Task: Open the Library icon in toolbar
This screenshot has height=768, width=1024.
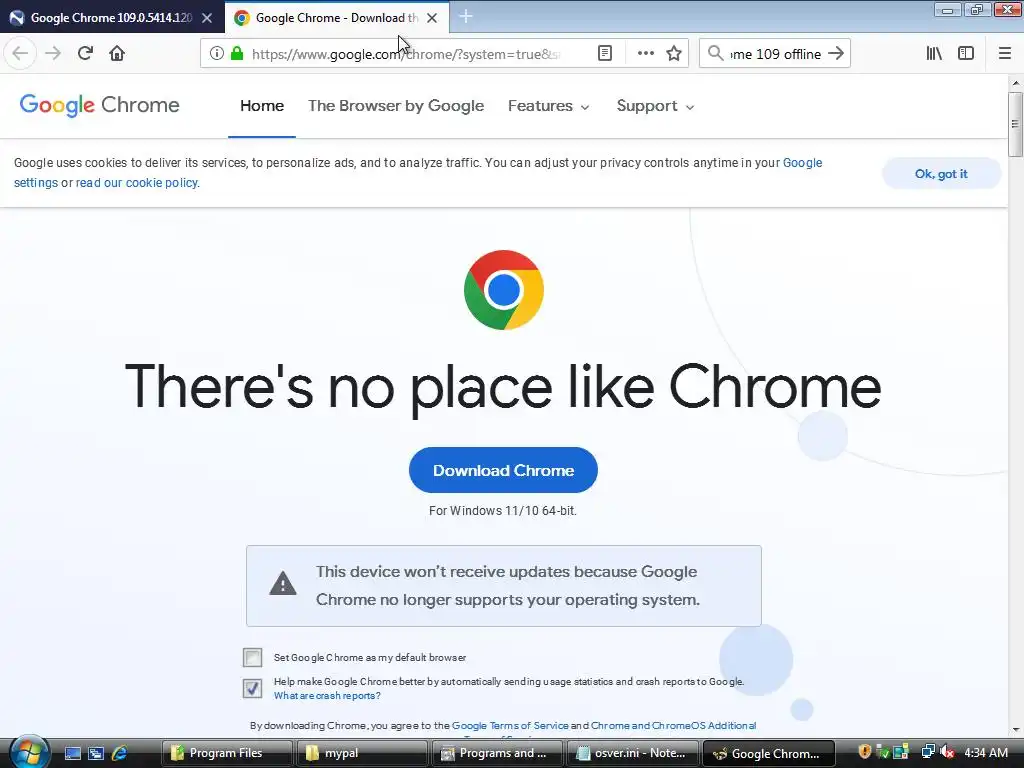Action: click(x=934, y=54)
